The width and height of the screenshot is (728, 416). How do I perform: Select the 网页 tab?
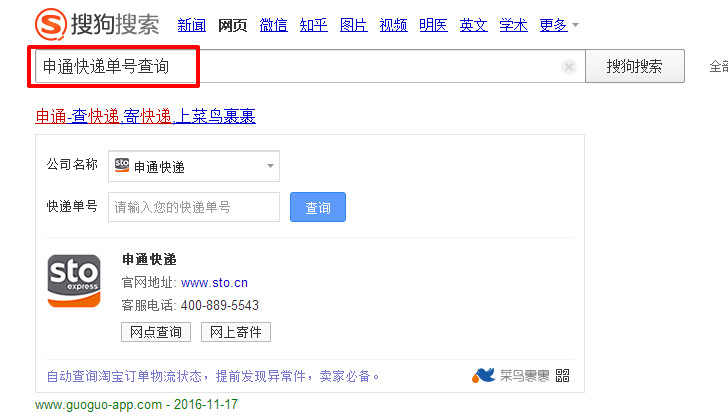click(x=233, y=25)
